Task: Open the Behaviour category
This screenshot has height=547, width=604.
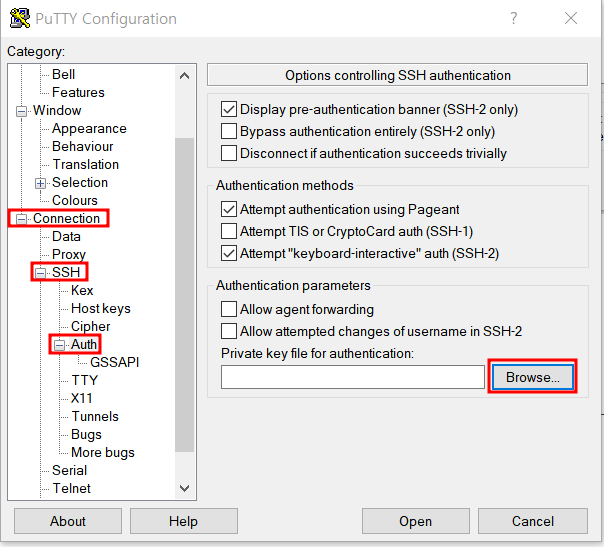Action: tap(82, 146)
